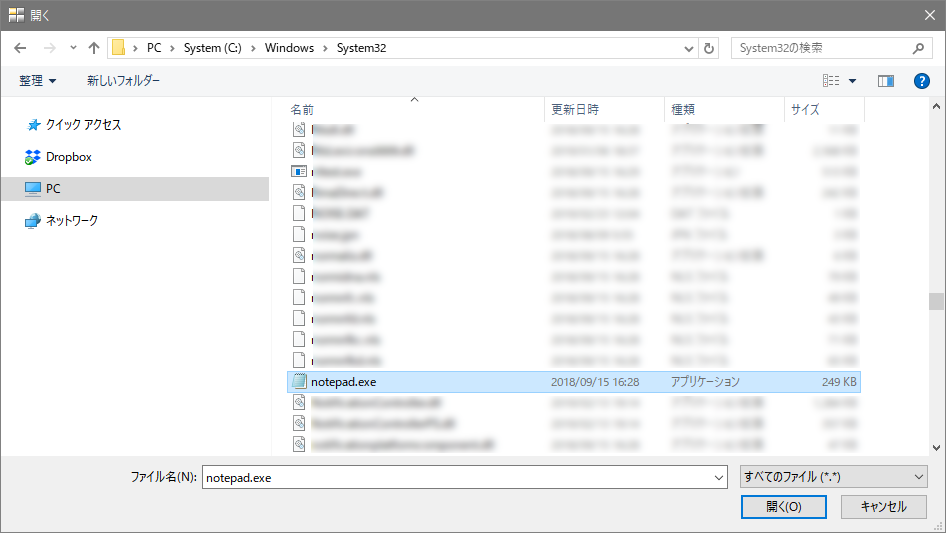Open Dropbox in the navigation pane
Viewport: 946px width, 533px height.
[68, 157]
